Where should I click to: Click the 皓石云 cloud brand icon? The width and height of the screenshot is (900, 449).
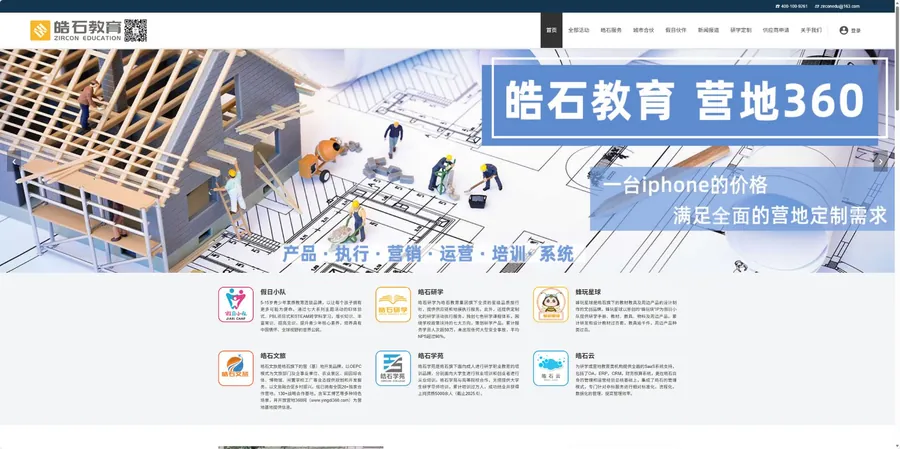[550, 368]
